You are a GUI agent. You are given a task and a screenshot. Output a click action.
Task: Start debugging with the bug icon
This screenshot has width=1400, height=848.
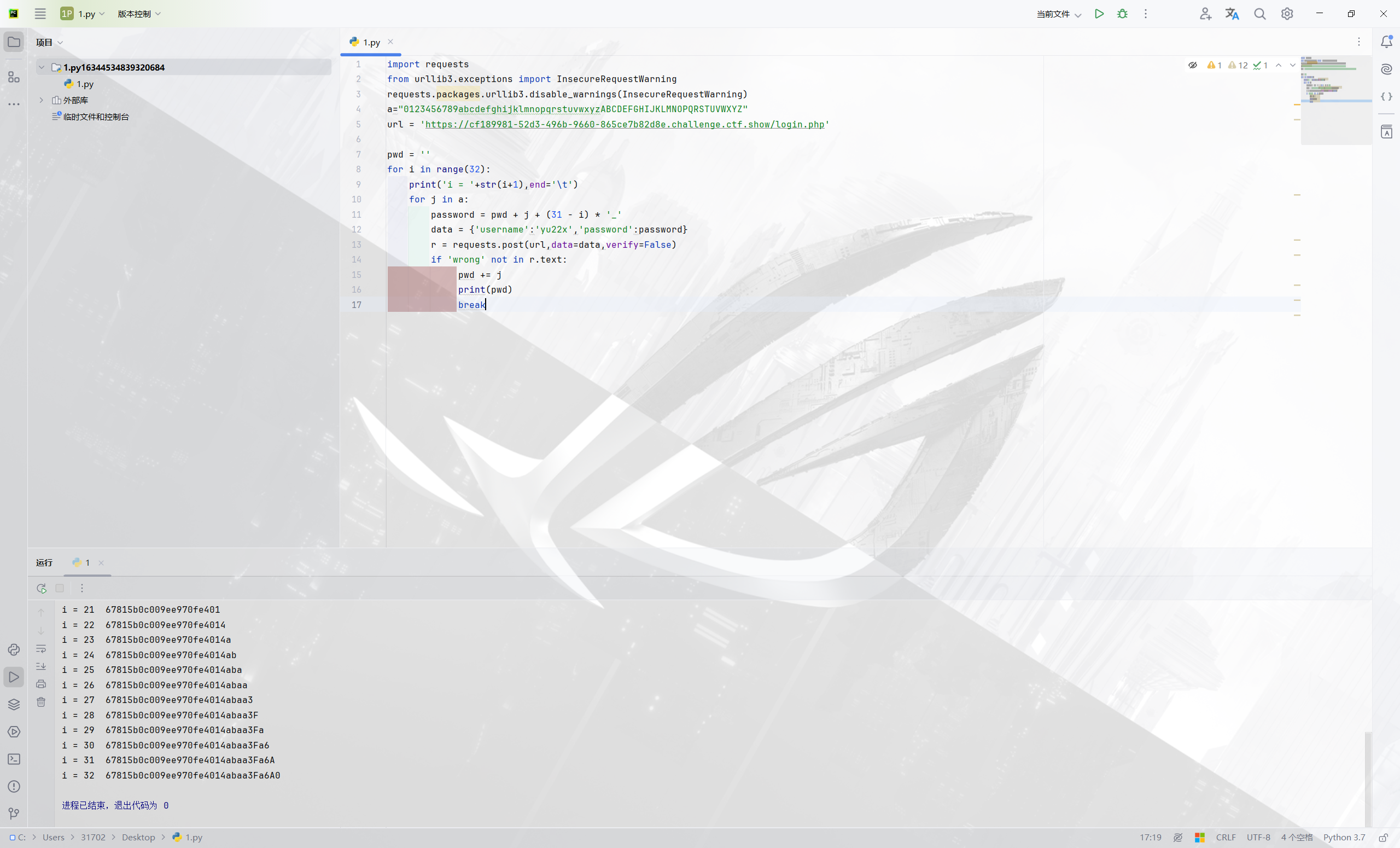pyautogui.click(x=1122, y=14)
